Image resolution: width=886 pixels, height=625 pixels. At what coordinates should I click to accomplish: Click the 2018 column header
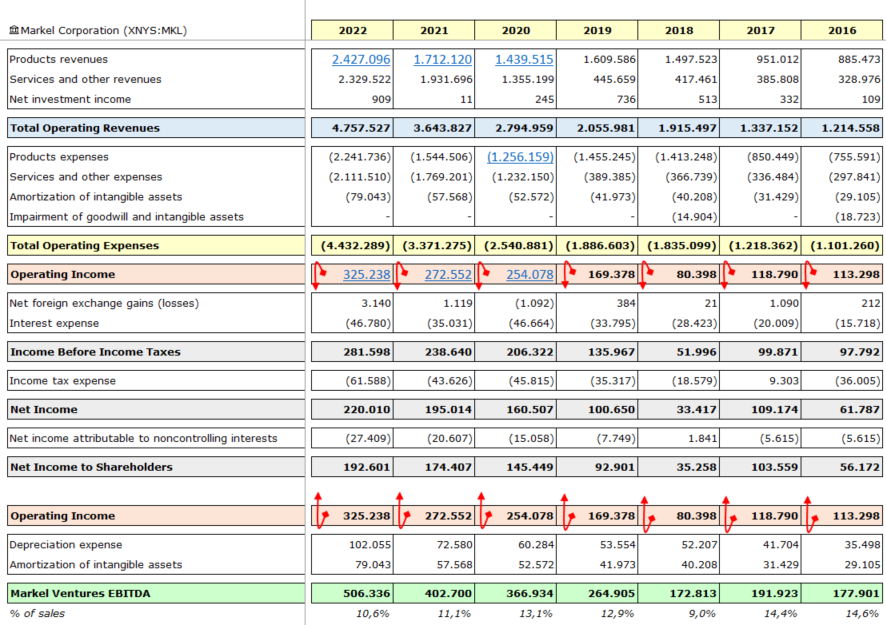point(679,31)
